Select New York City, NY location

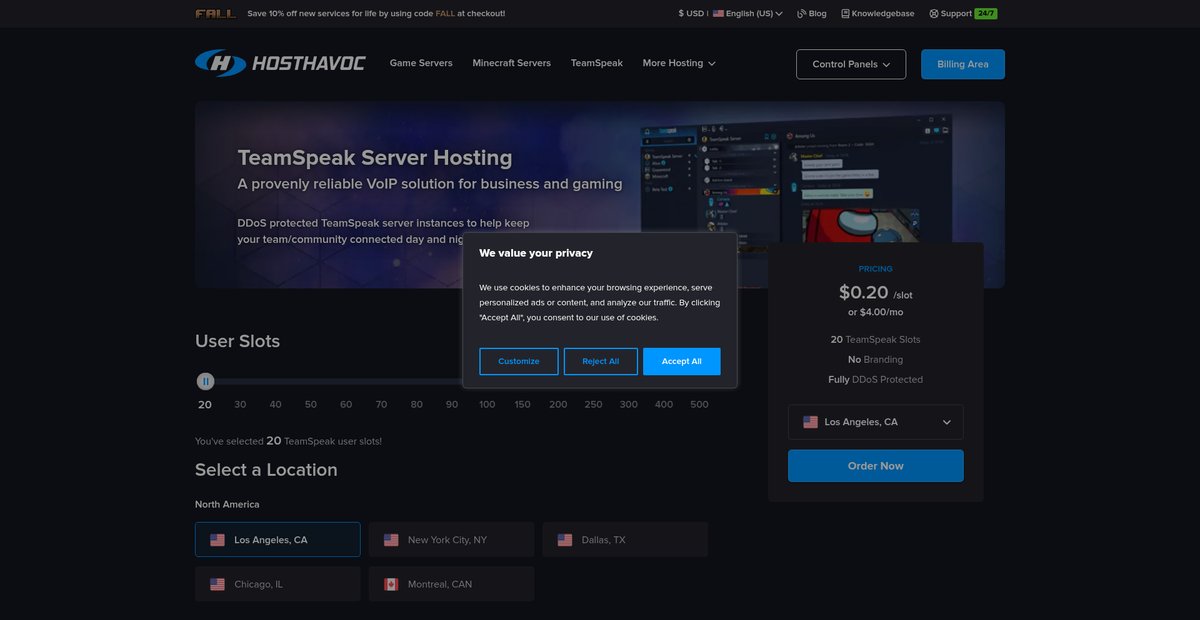click(452, 540)
